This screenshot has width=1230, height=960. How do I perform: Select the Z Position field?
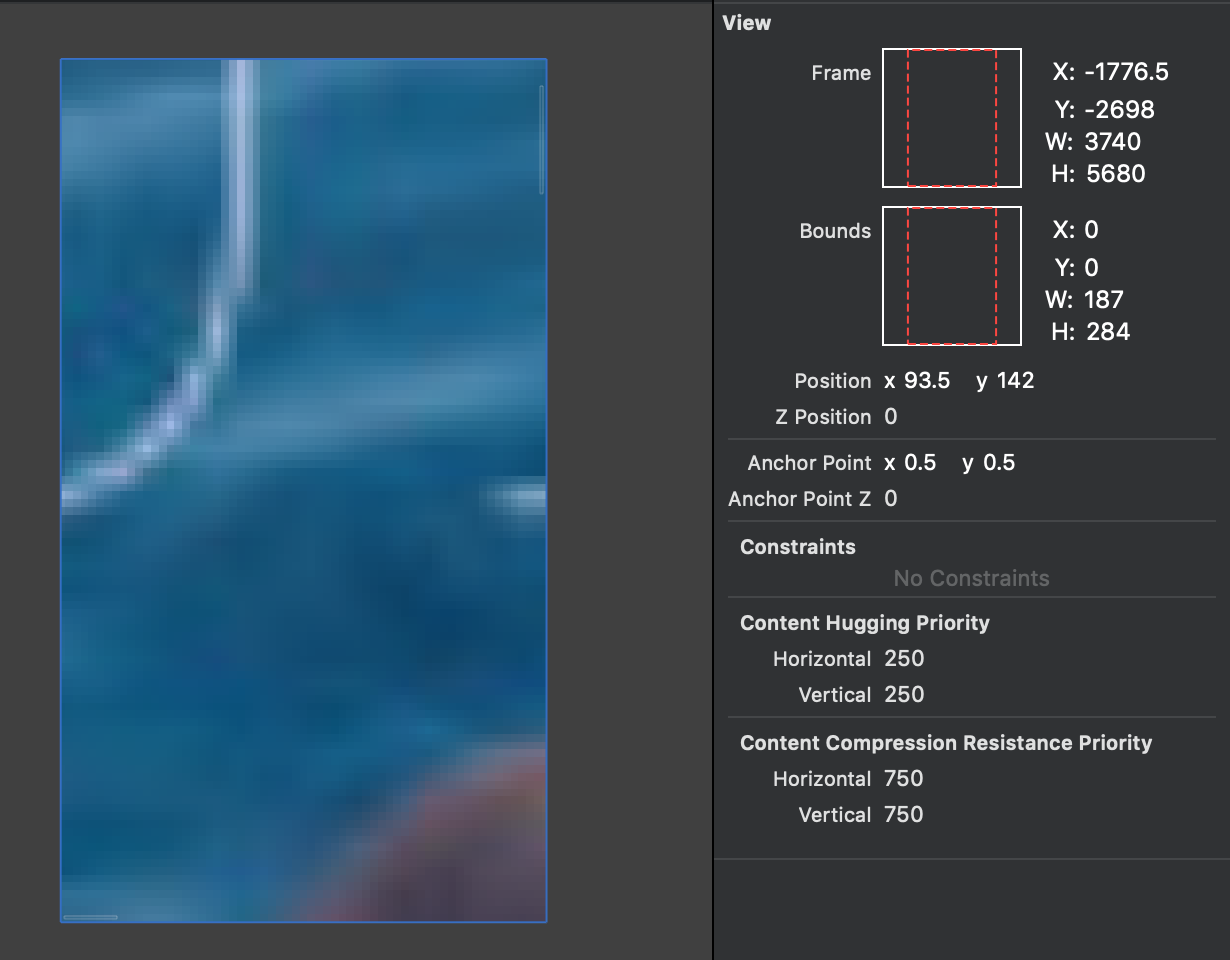890,416
